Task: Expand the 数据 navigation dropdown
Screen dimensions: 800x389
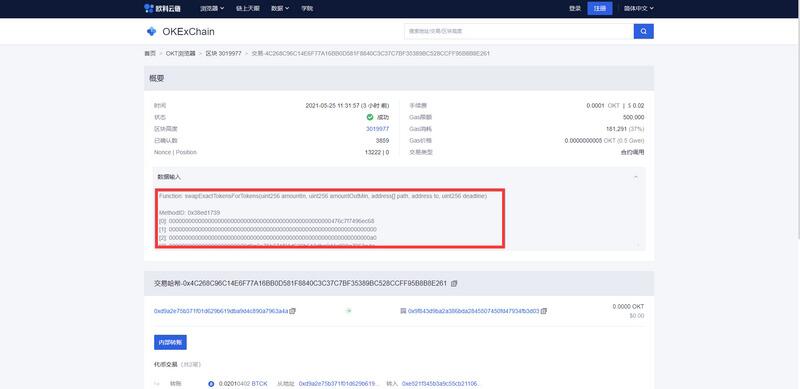Action: pyautogui.click(x=280, y=8)
